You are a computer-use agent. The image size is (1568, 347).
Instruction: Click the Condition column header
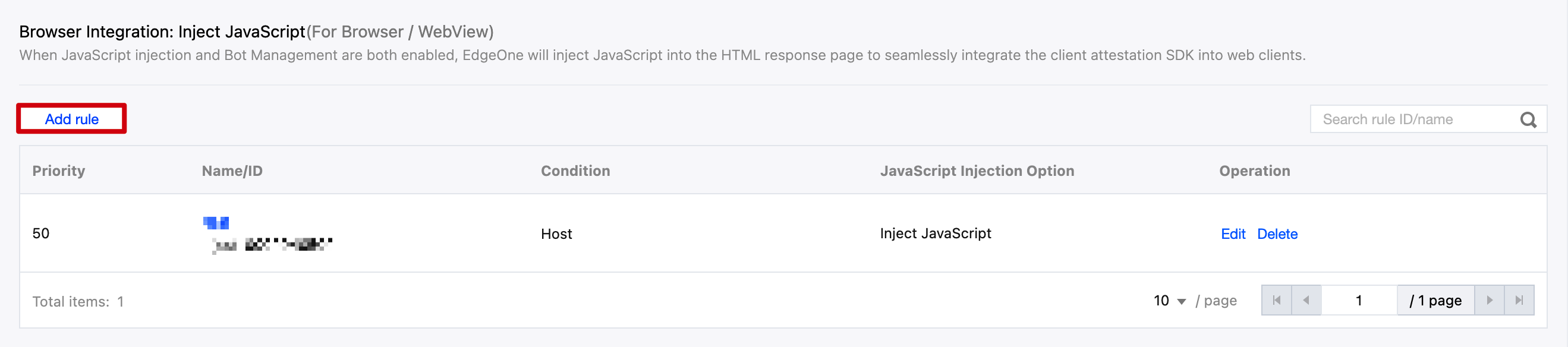point(575,171)
